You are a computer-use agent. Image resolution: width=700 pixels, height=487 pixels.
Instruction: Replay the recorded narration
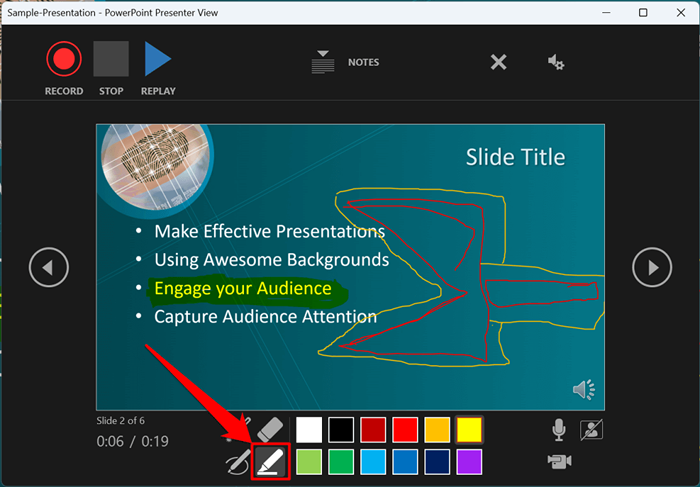pos(158,59)
